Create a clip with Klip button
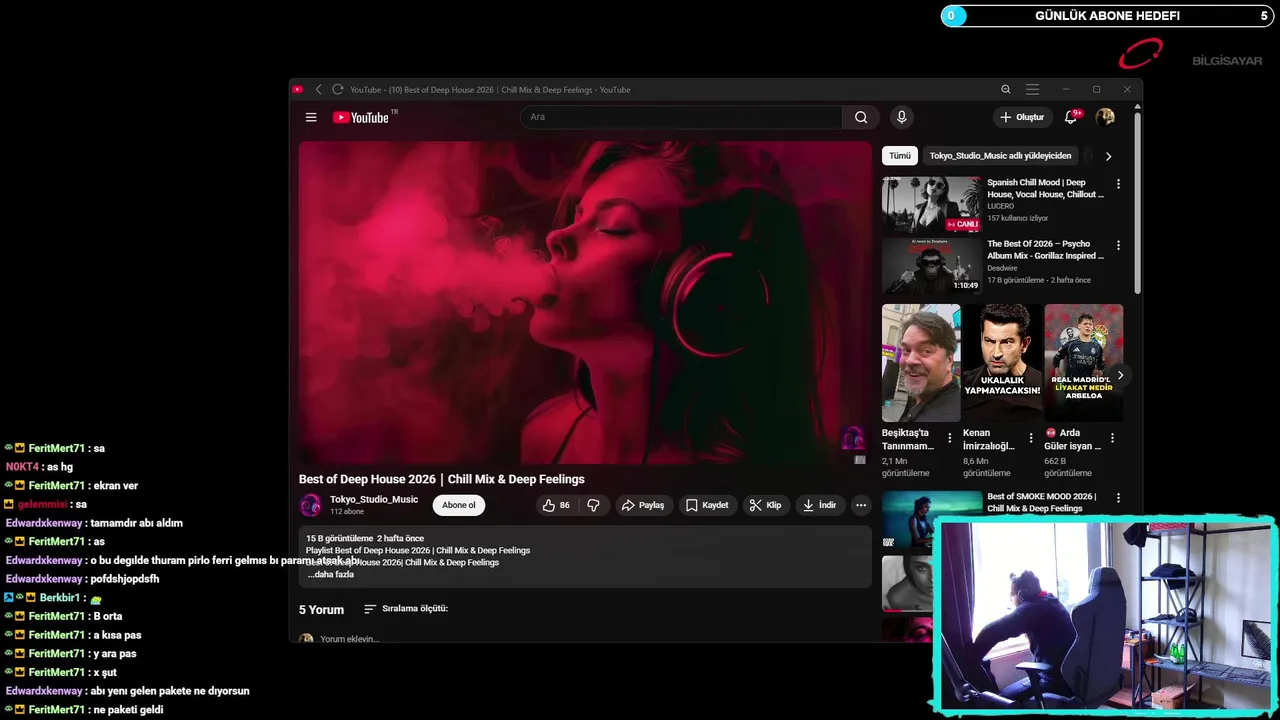This screenshot has height=720, width=1280. click(x=766, y=505)
